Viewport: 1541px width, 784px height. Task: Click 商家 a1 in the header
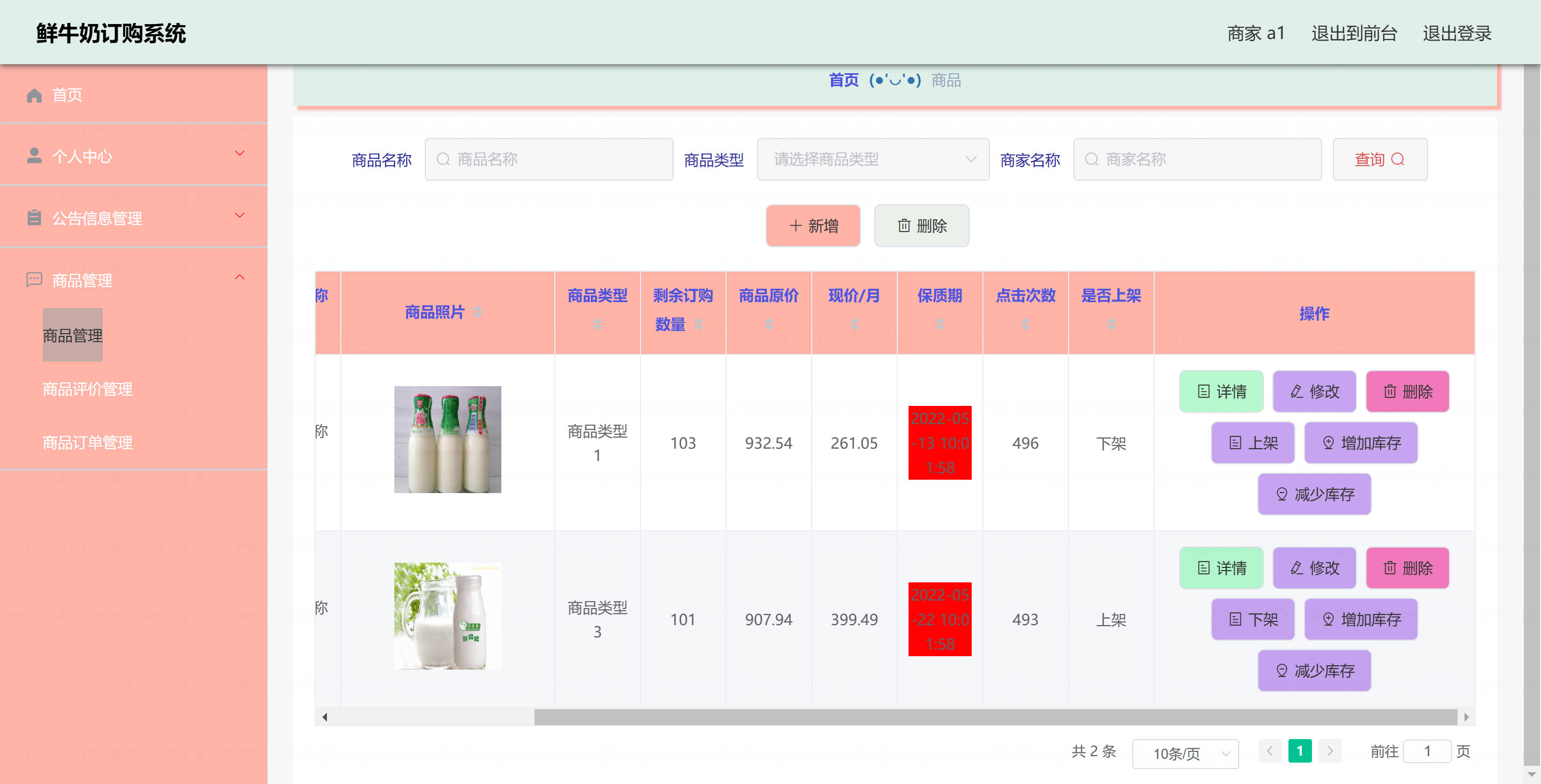pyautogui.click(x=1256, y=34)
